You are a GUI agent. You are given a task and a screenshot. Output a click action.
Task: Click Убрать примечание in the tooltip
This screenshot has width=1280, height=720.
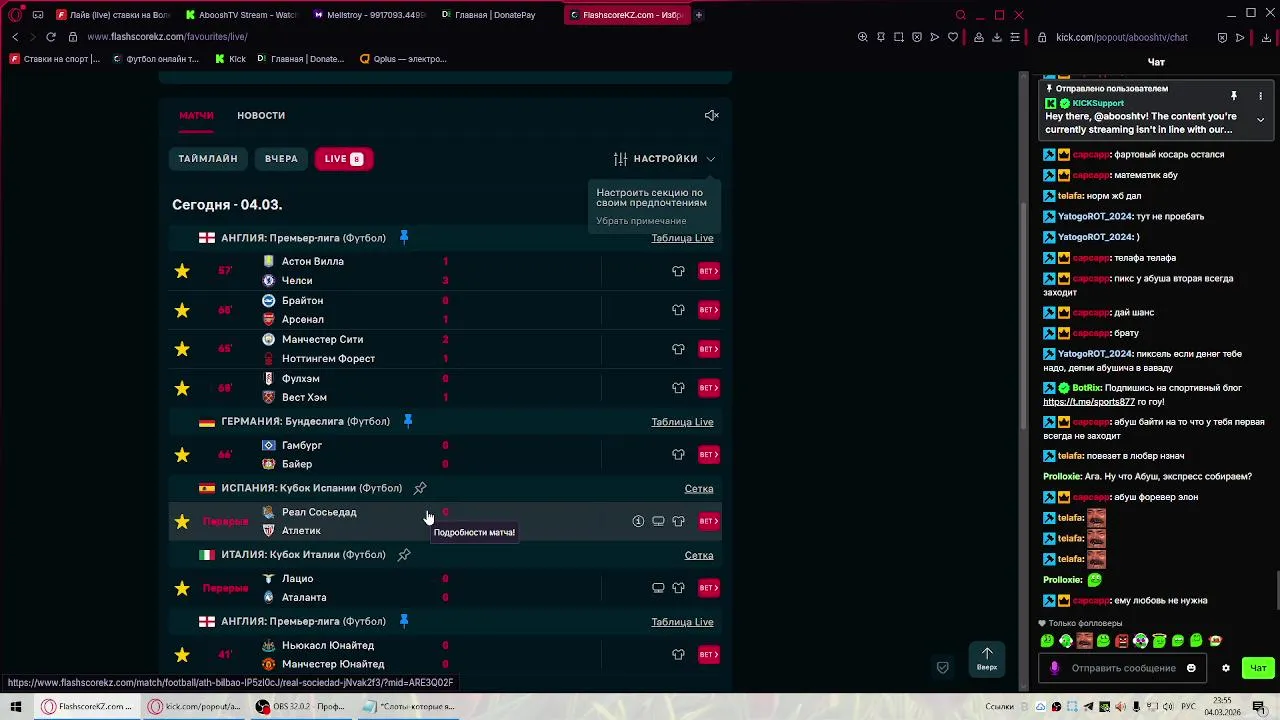(x=641, y=221)
